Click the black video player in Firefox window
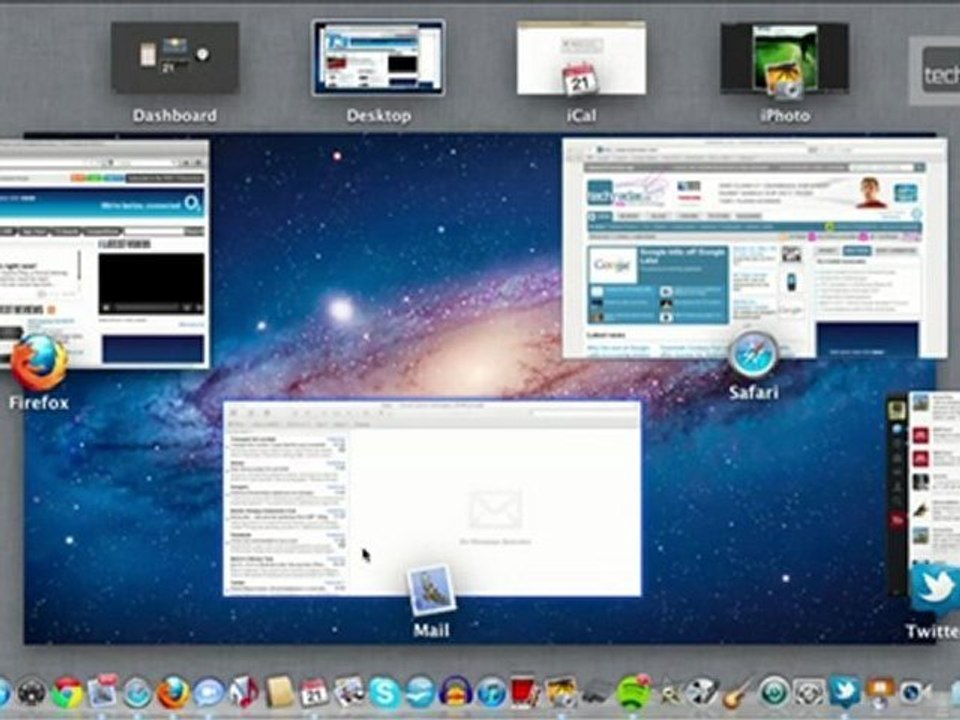This screenshot has height=720, width=960. [x=151, y=283]
